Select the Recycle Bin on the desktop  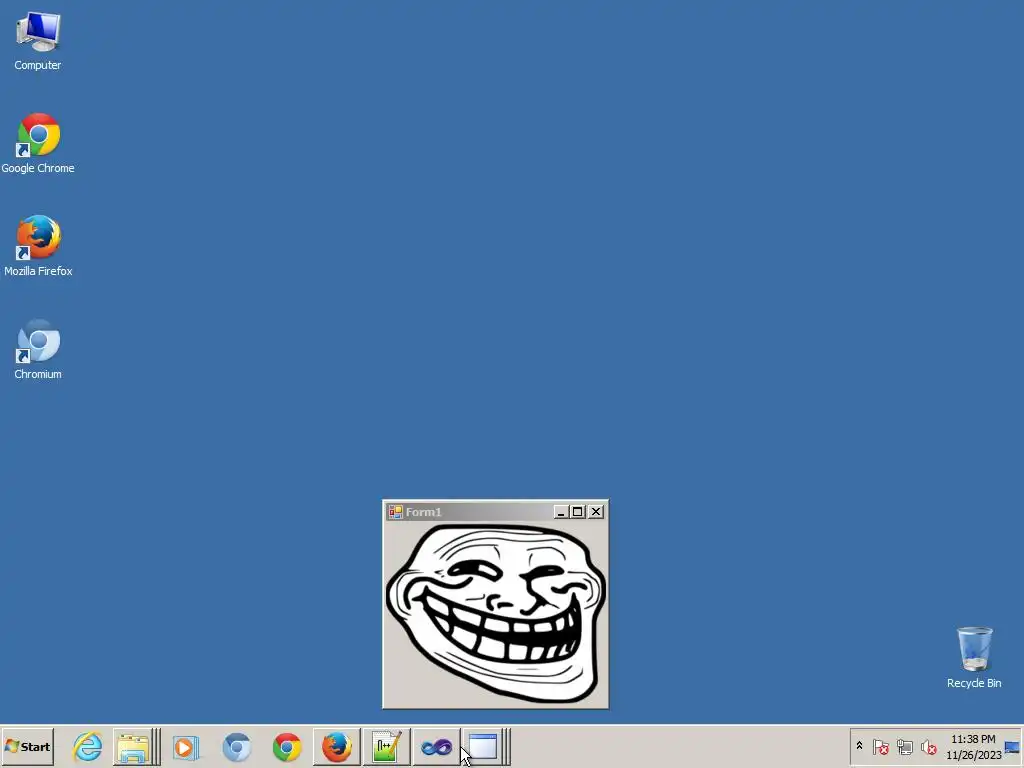click(974, 658)
